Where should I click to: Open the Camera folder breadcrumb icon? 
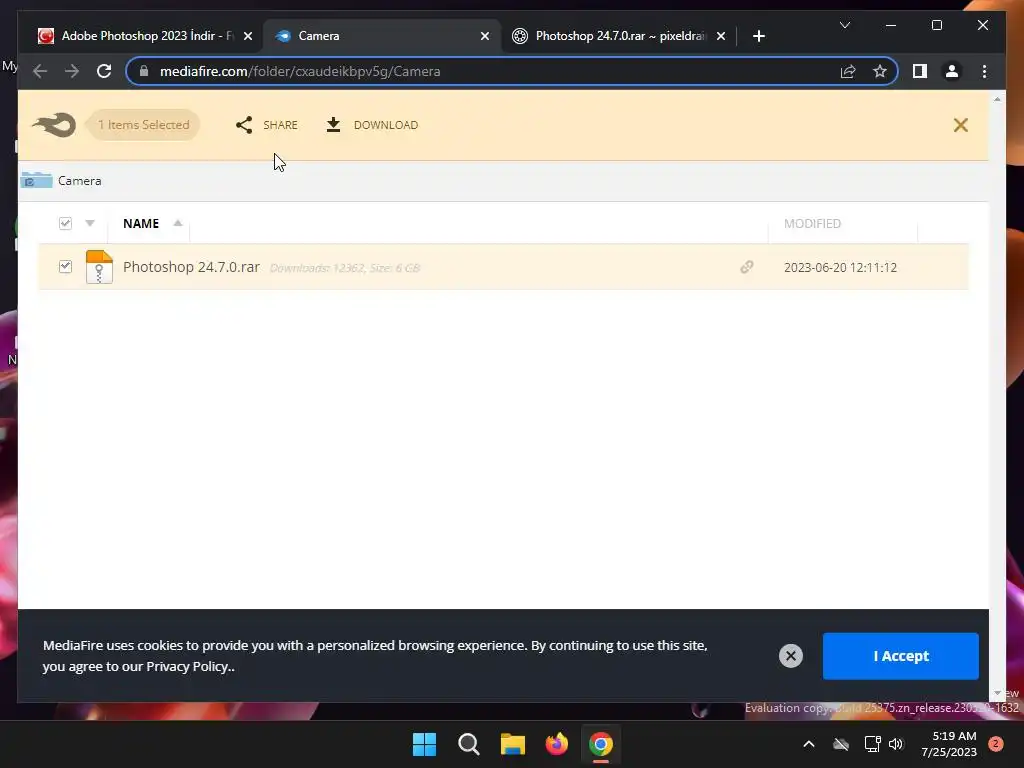coord(36,180)
